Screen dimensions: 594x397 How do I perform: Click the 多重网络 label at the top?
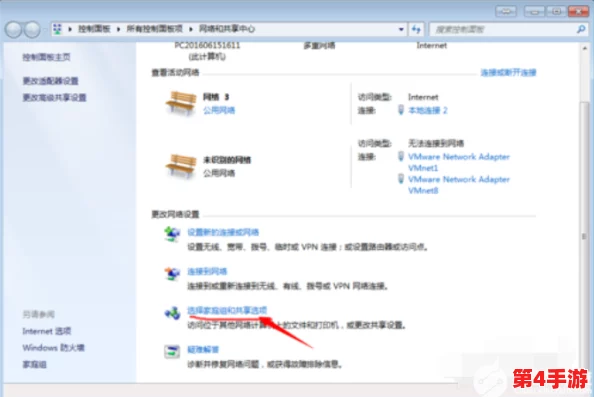(x=319, y=45)
